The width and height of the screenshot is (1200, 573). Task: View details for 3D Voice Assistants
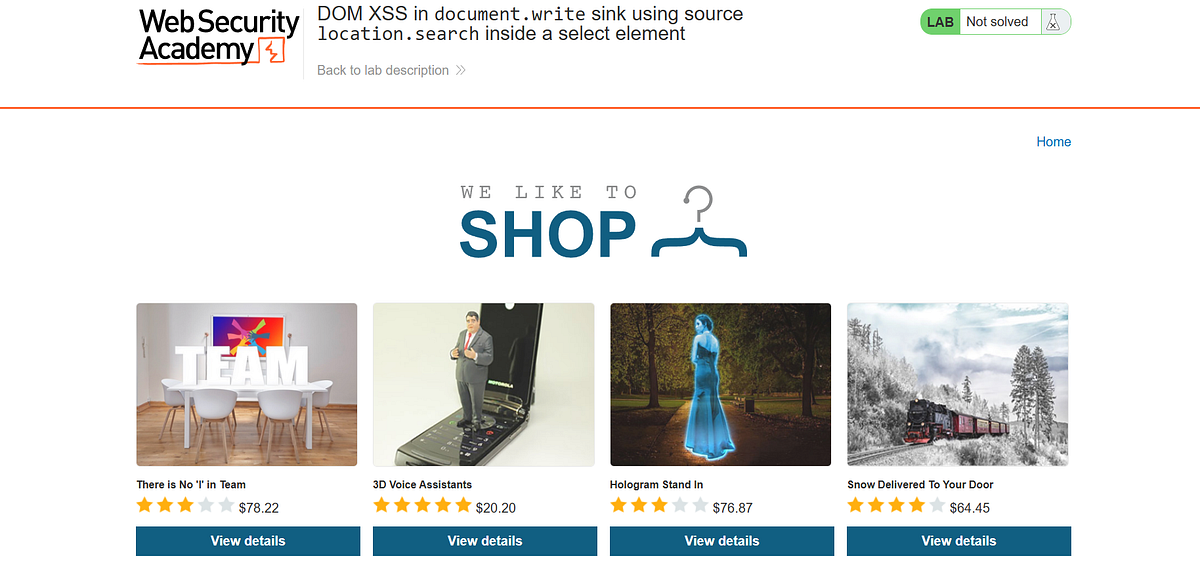485,541
